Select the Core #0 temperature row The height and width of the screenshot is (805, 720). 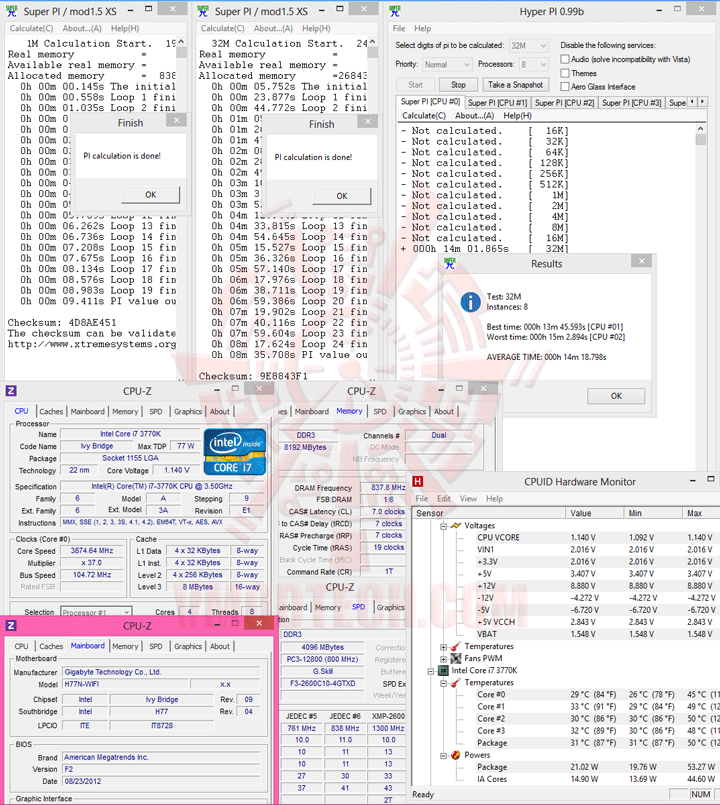point(565,695)
